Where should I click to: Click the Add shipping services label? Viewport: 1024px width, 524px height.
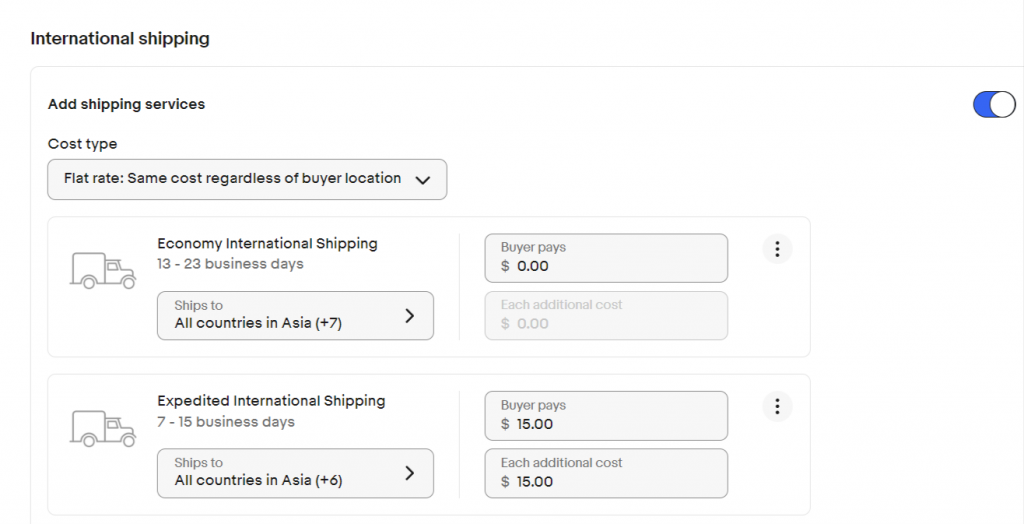click(x=126, y=104)
